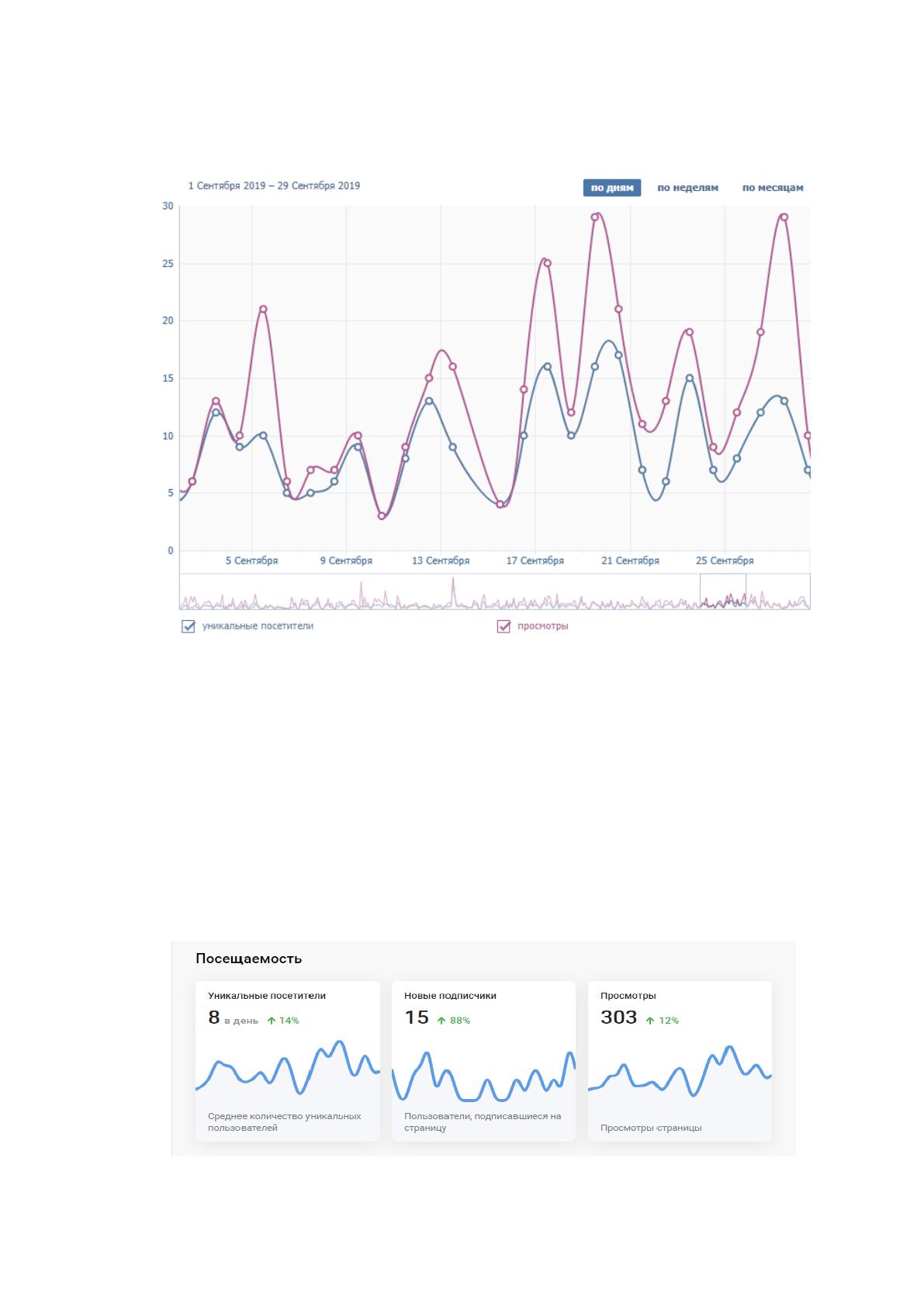Switch chart view to по дням

tap(611, 188)
